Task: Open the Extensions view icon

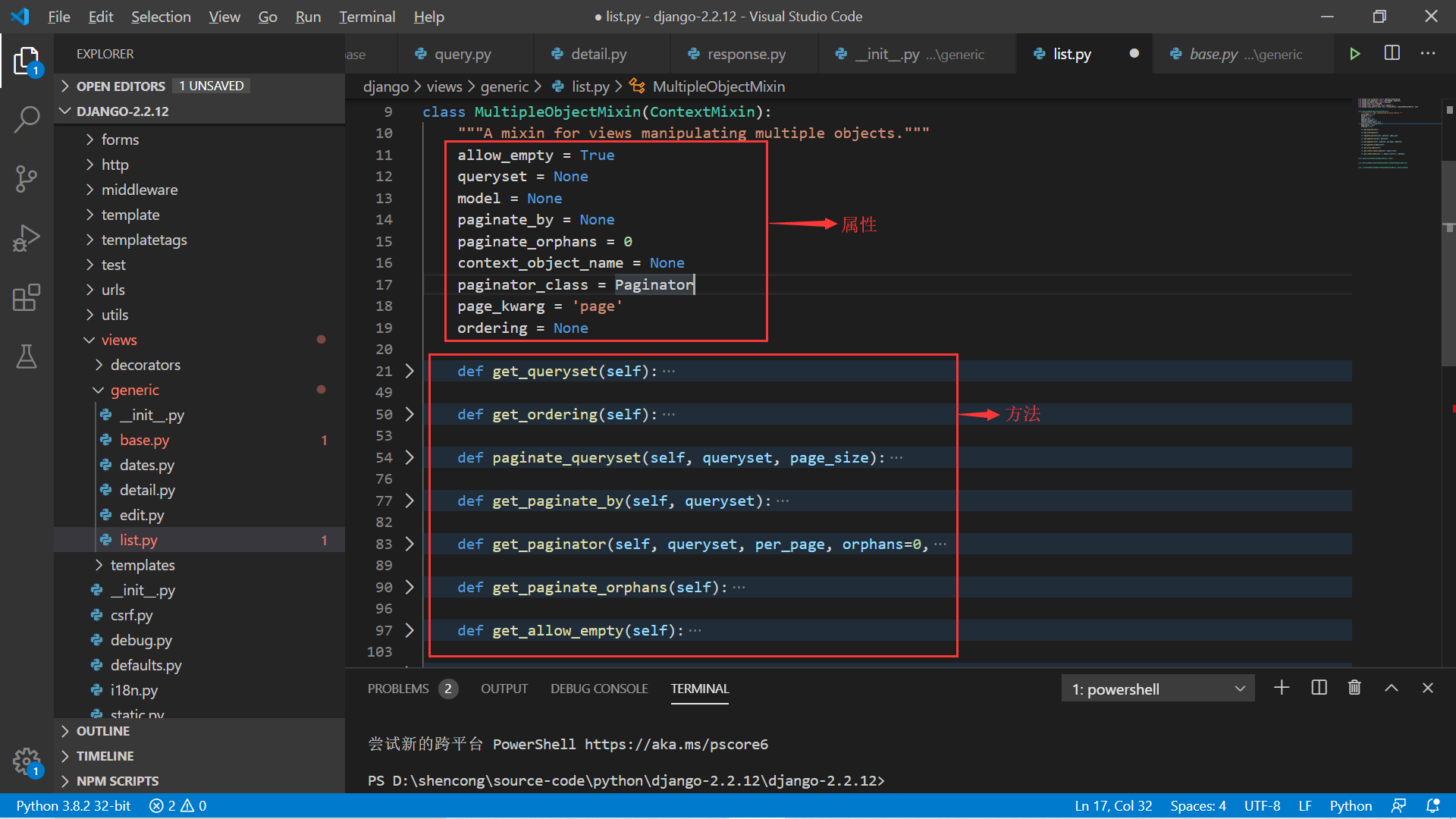Action: click(x=27, y=297)
